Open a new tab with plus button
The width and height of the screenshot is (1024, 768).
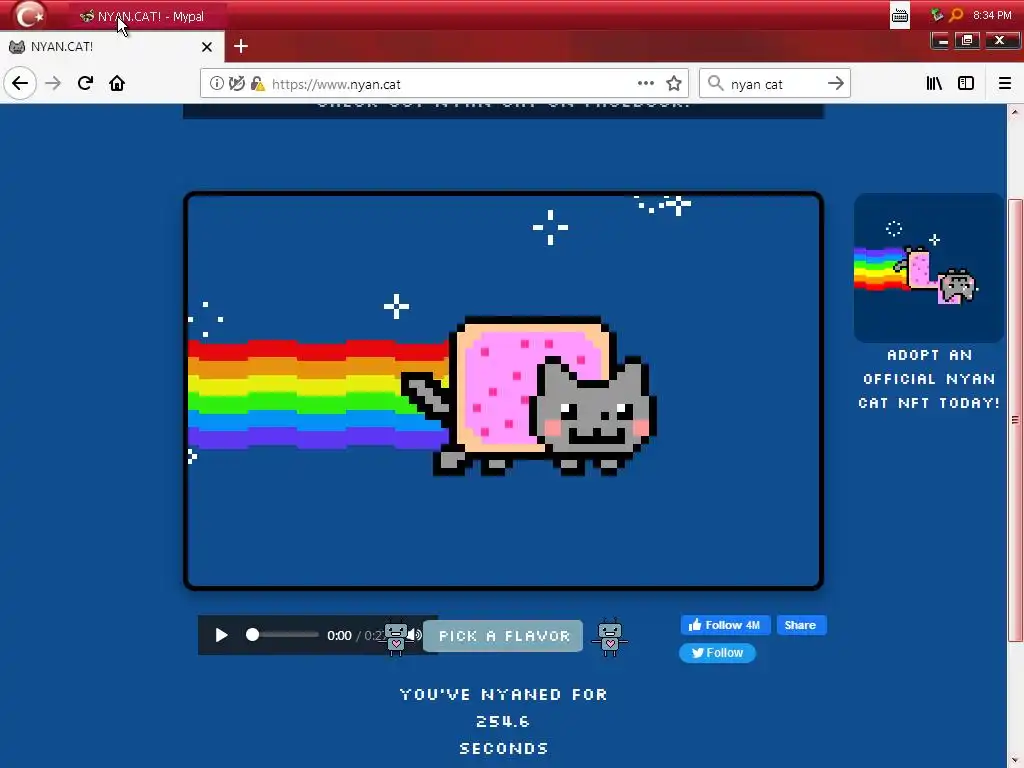coord(241,46)
